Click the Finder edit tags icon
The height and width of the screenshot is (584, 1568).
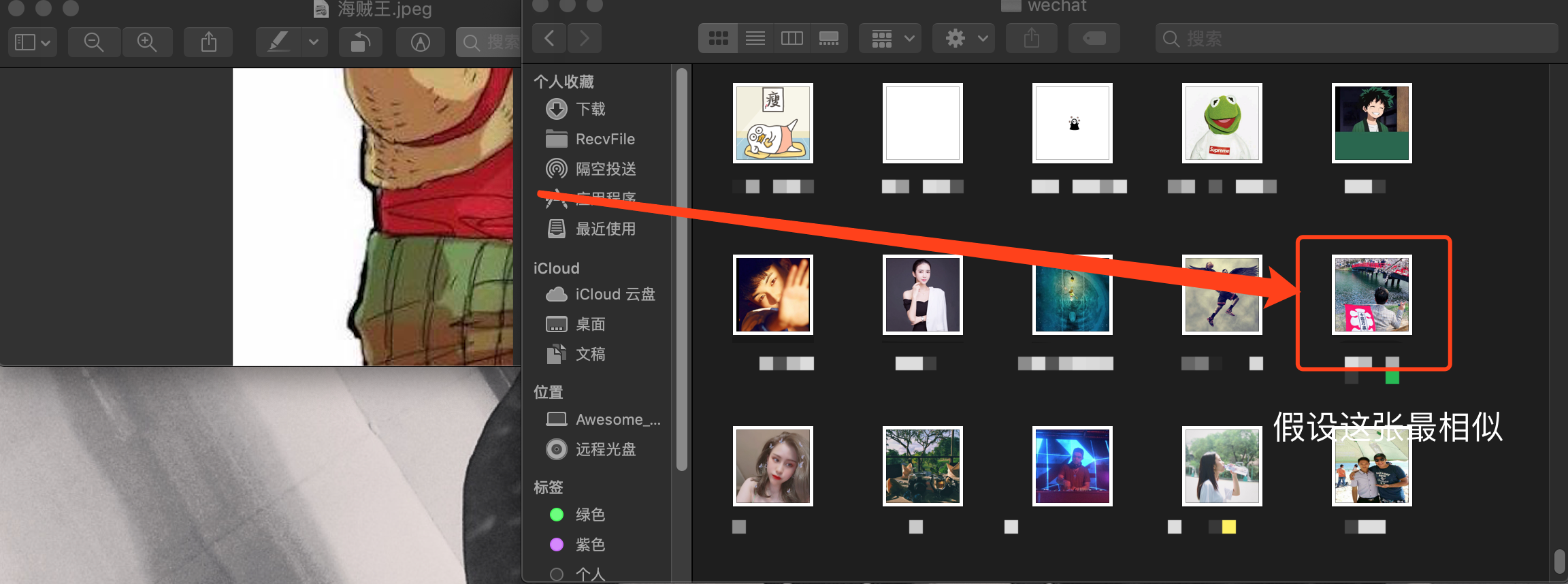1094,38
